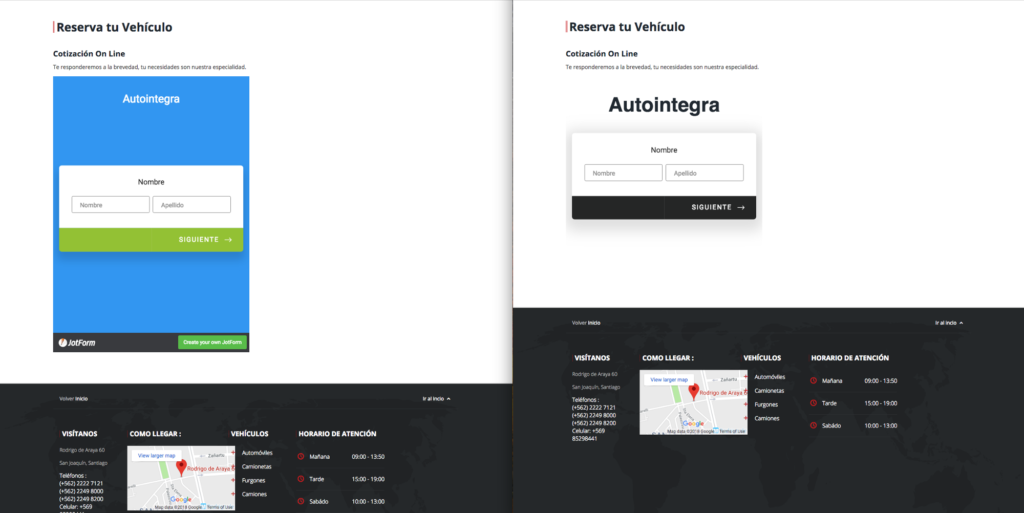Click clock icon beside Tarde, left page
The width and height of the screenshot is (1024, 513).
pyautogui.click(x=300, y=479)
